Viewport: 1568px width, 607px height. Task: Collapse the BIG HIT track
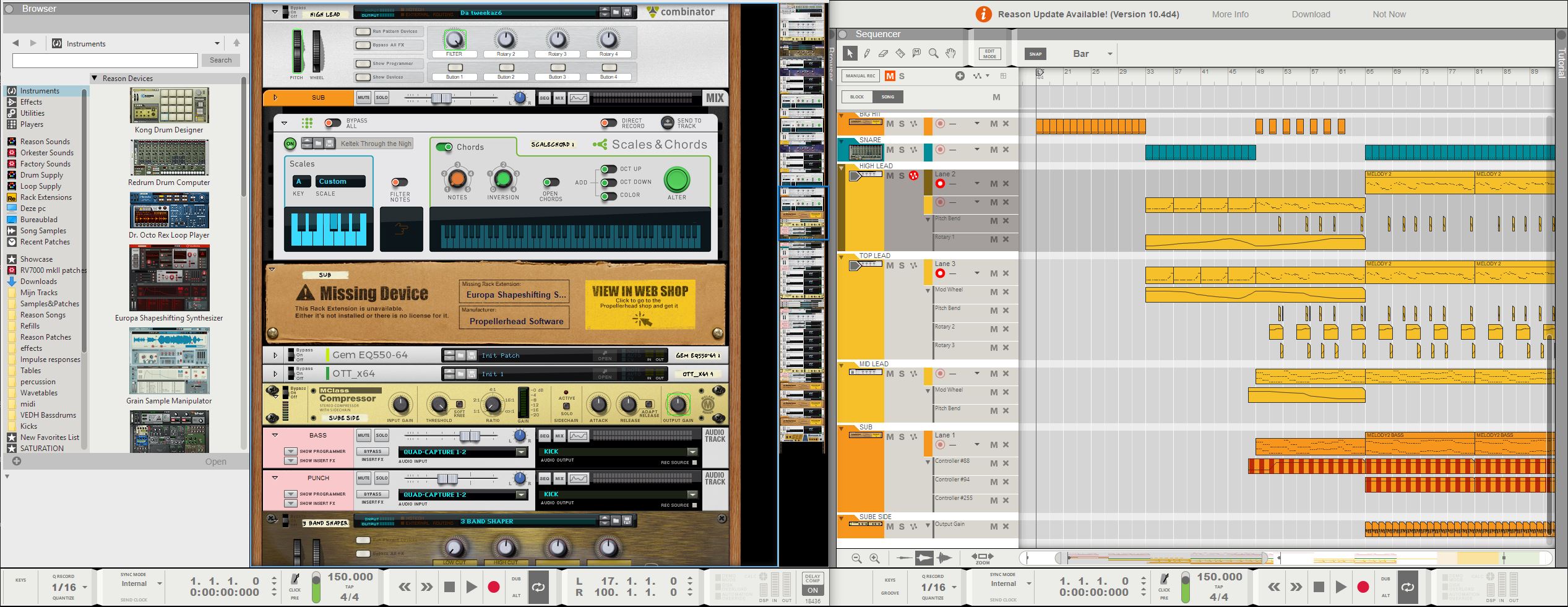(x=842, y=116)
